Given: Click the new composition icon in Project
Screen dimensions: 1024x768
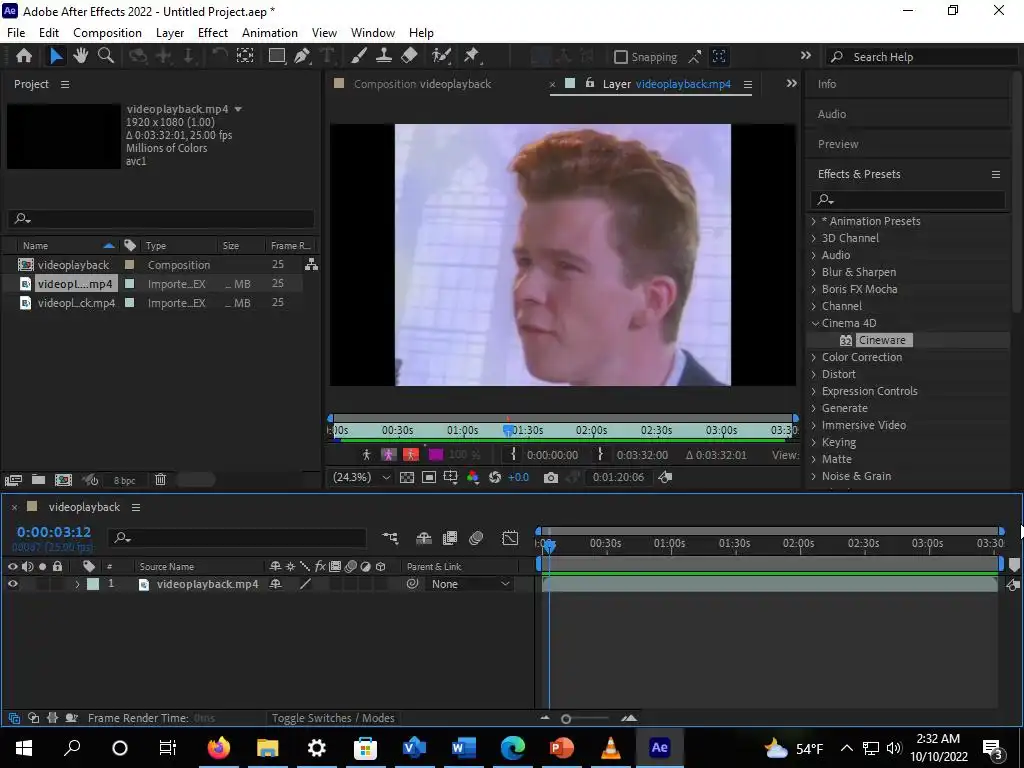Looking at the screenshot, I should [x=63, y=480].
